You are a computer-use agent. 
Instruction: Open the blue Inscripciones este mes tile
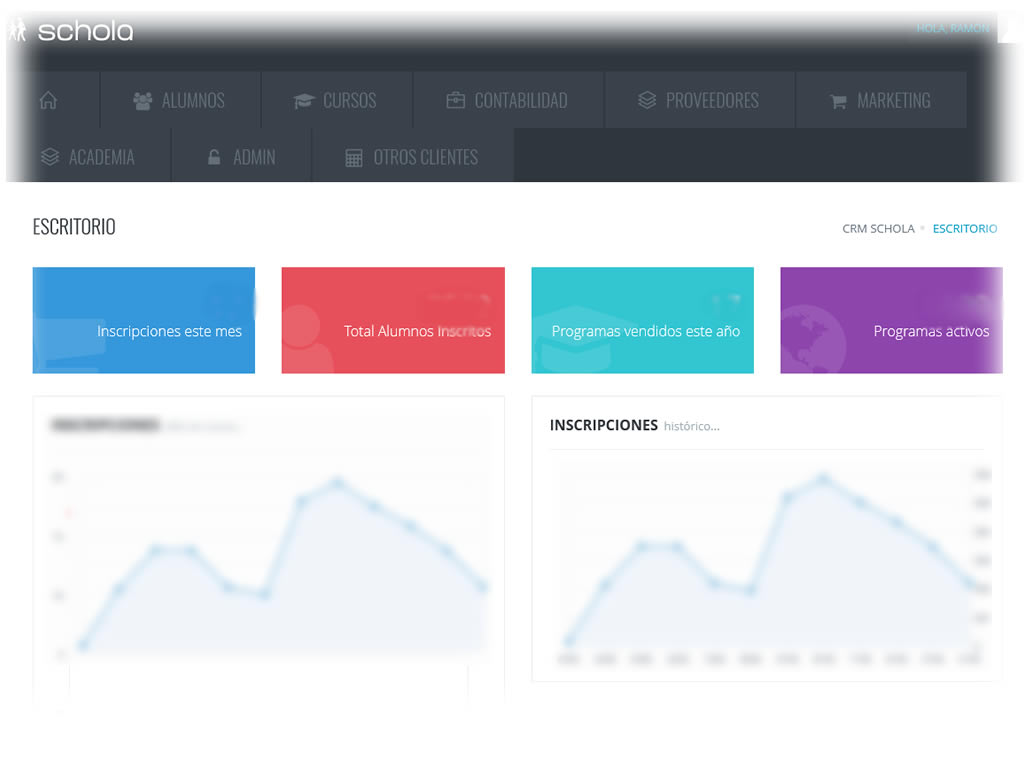pos(144,321)
